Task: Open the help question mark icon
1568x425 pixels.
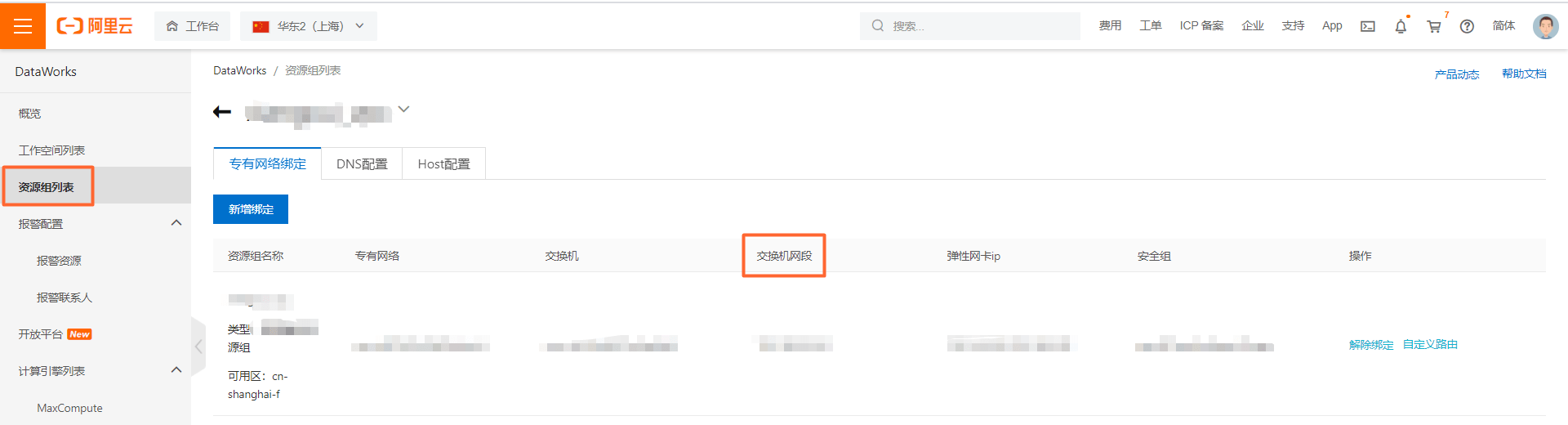Action: click(x=1467, y=26)
